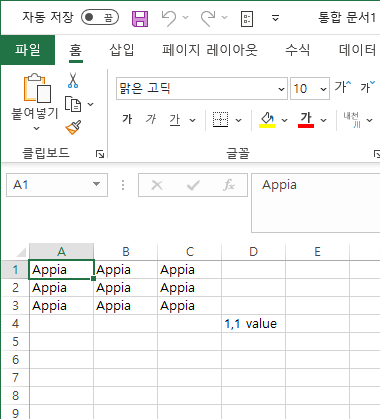This screenshot has width=380, height=419.
Task: Select column D header
Action: coord(254,252)
